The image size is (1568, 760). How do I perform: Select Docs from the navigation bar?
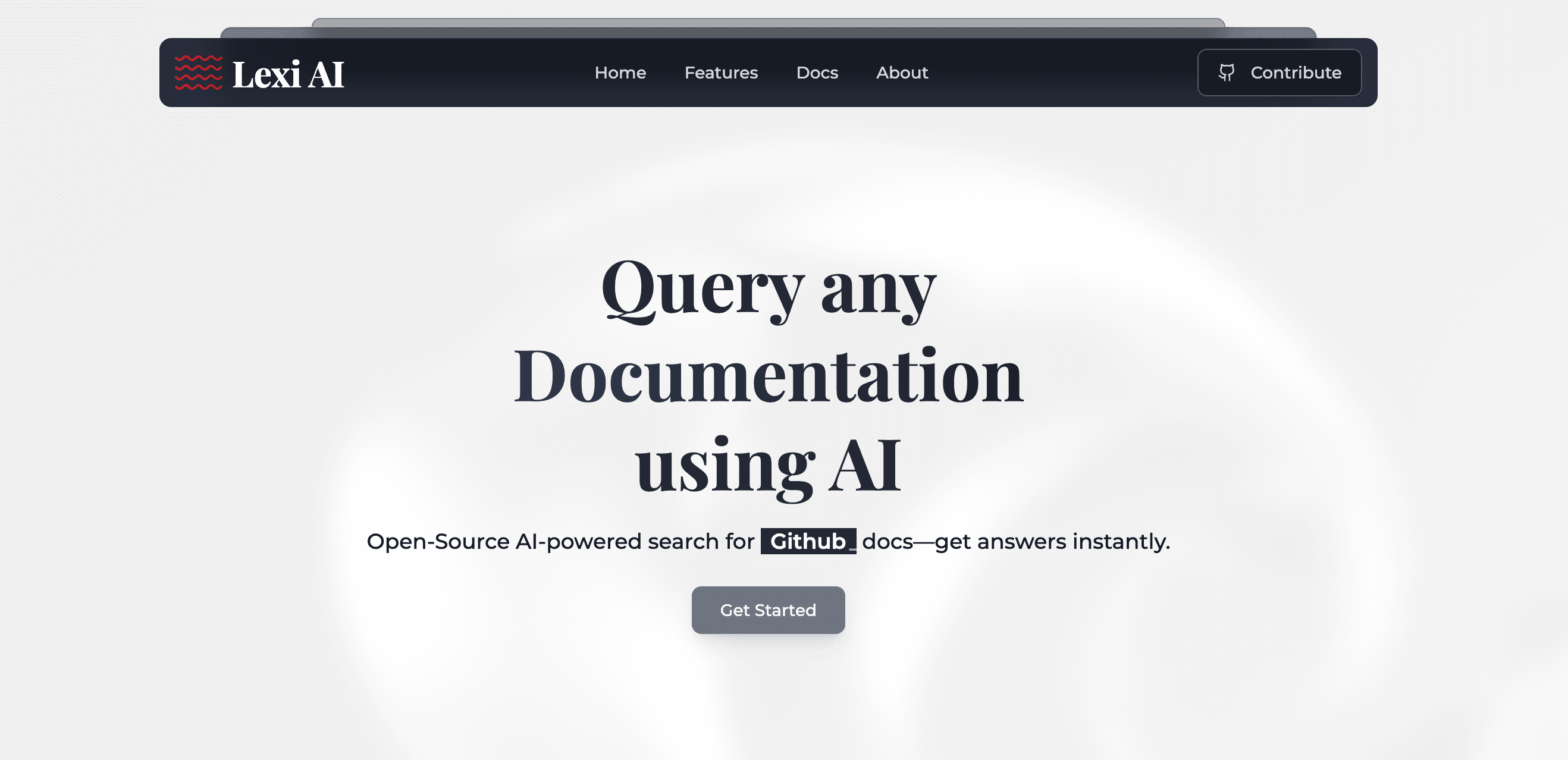click(817, 73)
